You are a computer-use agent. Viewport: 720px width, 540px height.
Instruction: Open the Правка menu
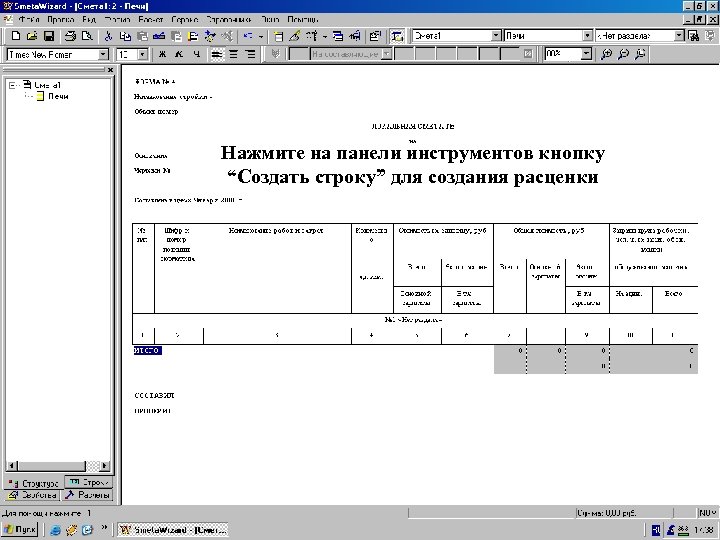point(61,20)
